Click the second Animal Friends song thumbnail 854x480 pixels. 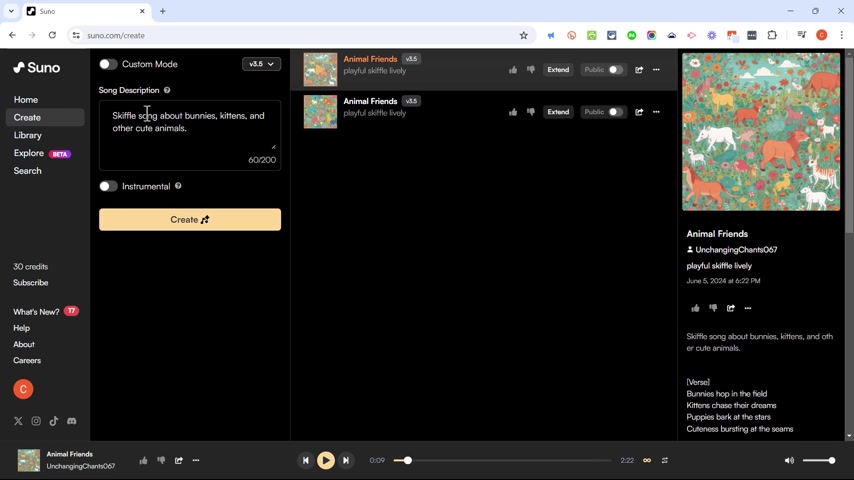[x=320, y=112]
